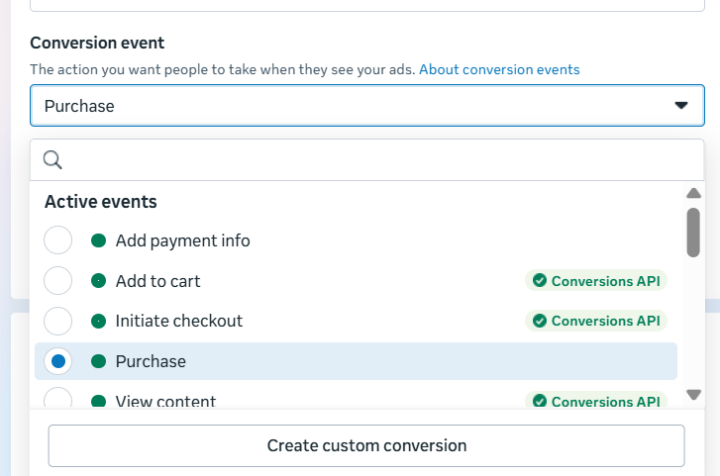Click the green status dot for Add payment info
Image resolution: width=720 pixels, height=476 pixels.
coord(98,240)
